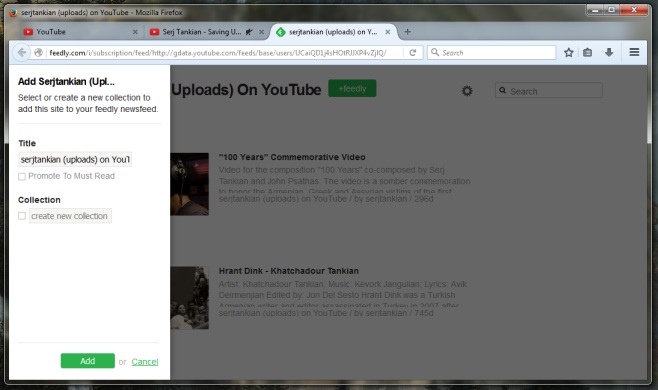Click the Firefox Search box
Screen dimensions: 658x390
click(491, 52)
